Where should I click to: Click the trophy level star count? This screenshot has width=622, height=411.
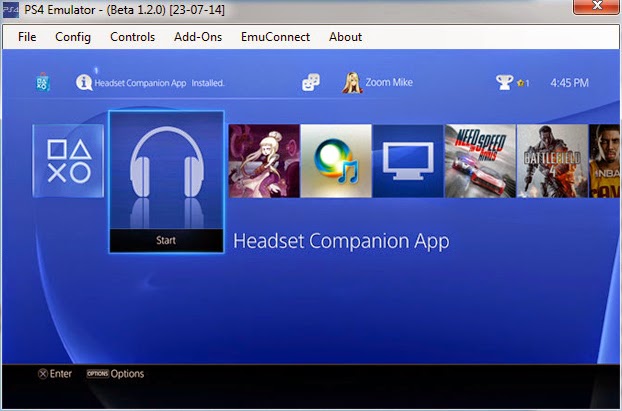coord(523,83)
